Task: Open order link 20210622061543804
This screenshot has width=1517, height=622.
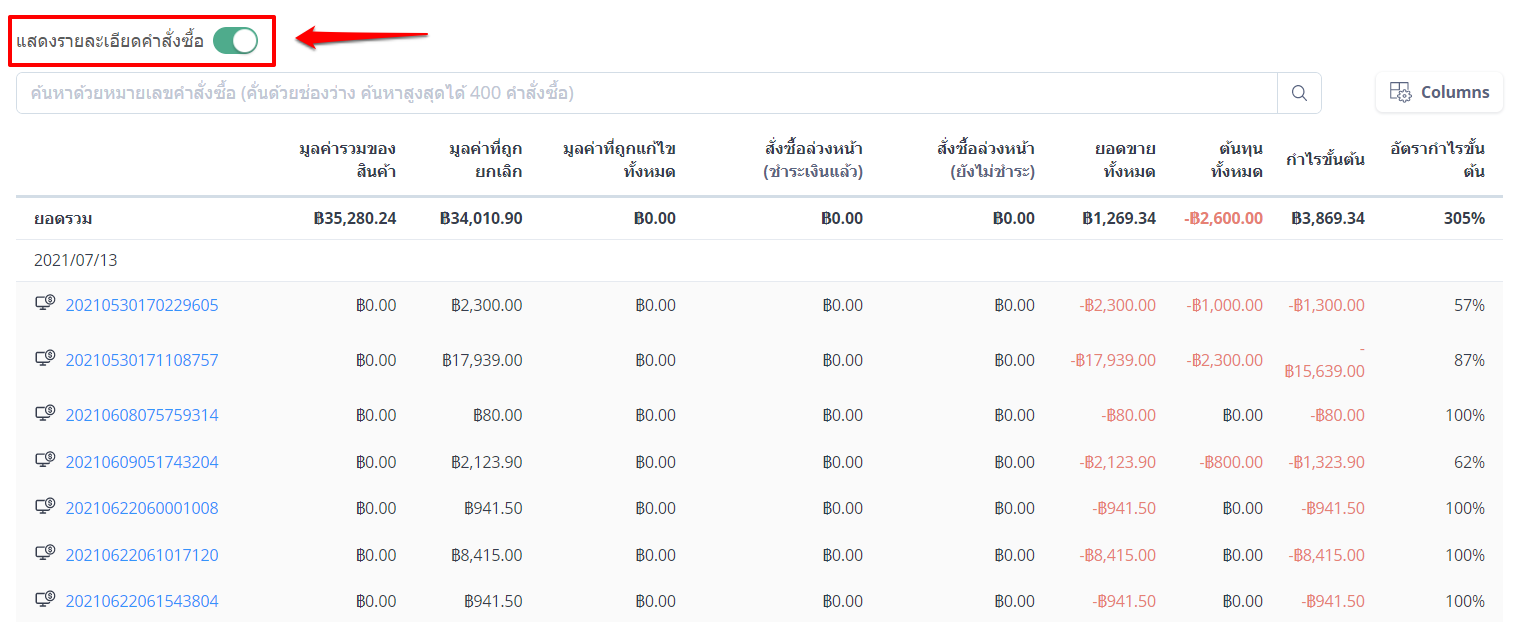Action: pos(142,601)
